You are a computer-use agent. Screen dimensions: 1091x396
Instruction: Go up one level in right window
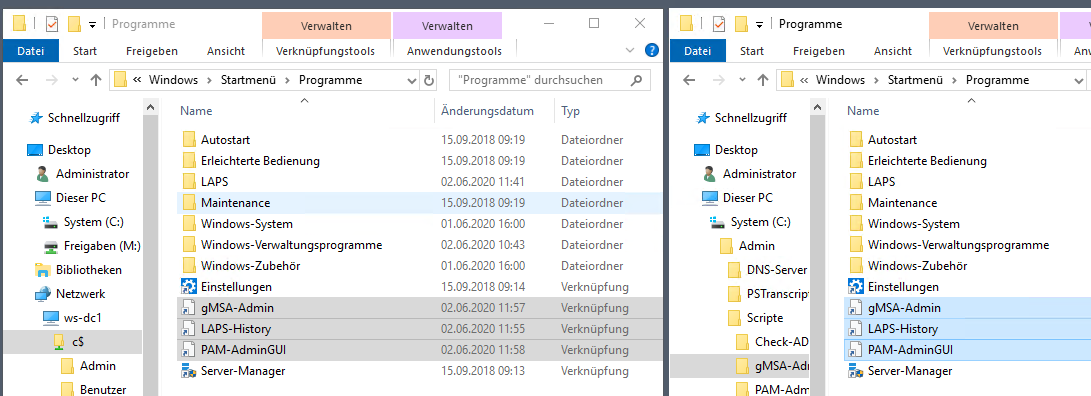pos(763,80)
